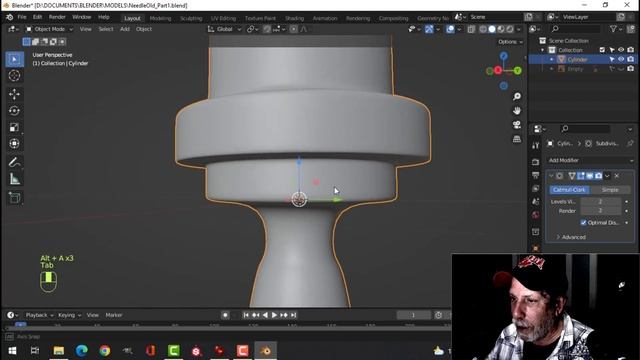This screenshot has height=360, width=640.
Task: Switch to the Sculpting workspace tab
Action: (191, 18)
